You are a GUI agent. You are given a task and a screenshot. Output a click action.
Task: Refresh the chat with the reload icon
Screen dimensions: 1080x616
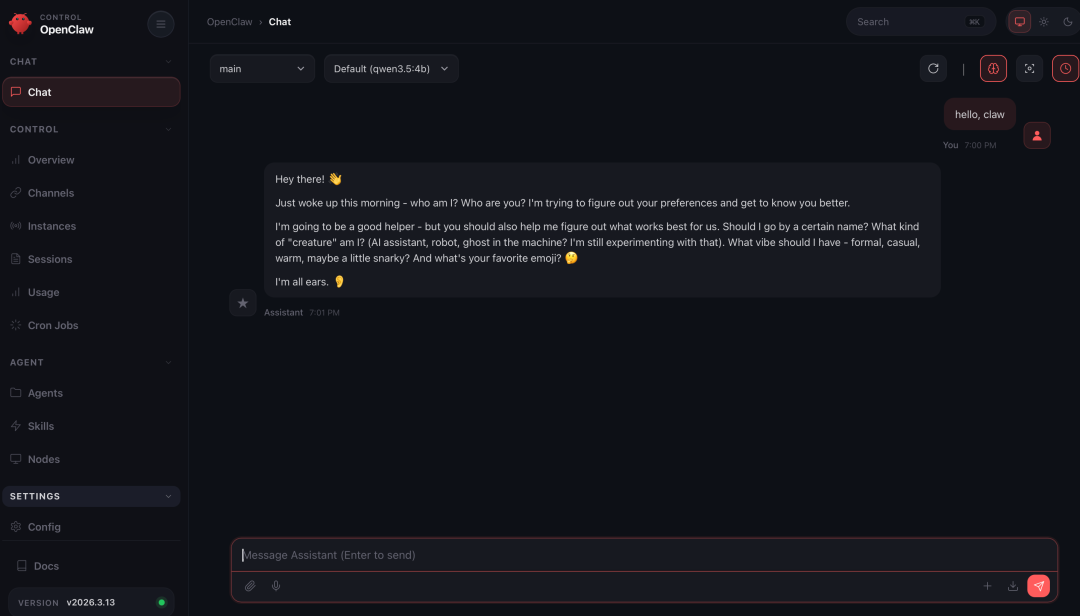(933, 68)
